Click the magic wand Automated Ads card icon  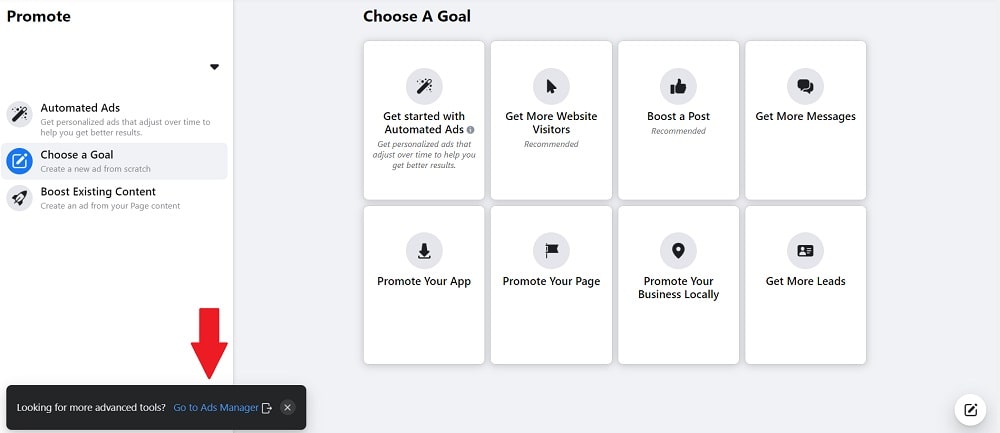point(424,86)
